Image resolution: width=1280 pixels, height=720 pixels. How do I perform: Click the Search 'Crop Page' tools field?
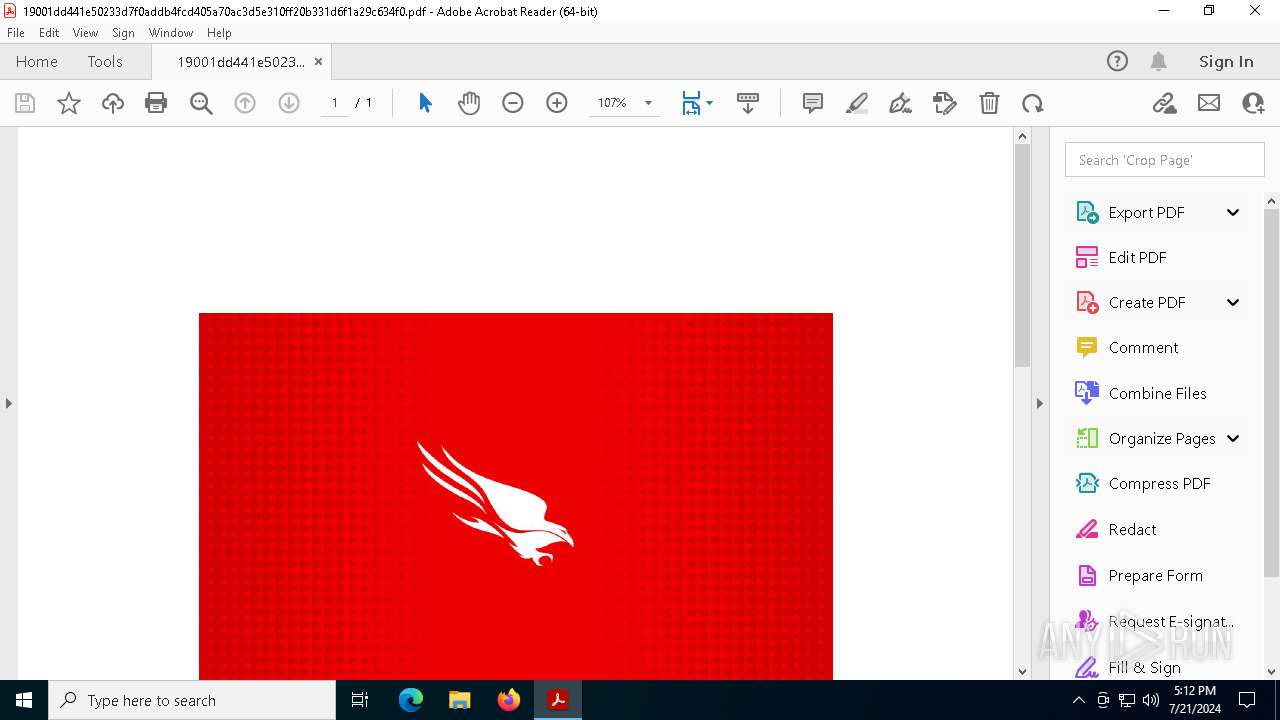1165,160
